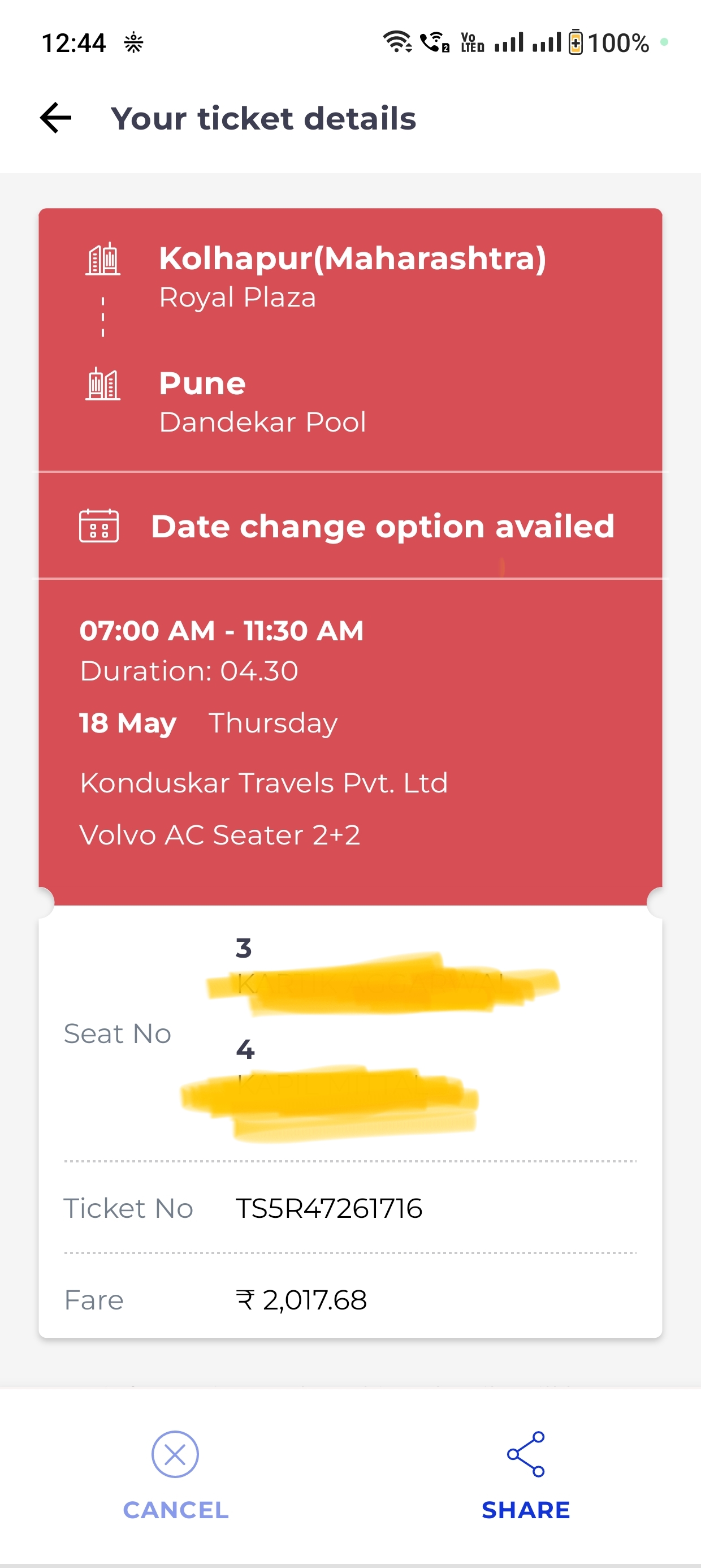The width and height of the screenshot is (701, 1568).
Task: Tap the Pune destination building icon
Action: coord(103,384)
